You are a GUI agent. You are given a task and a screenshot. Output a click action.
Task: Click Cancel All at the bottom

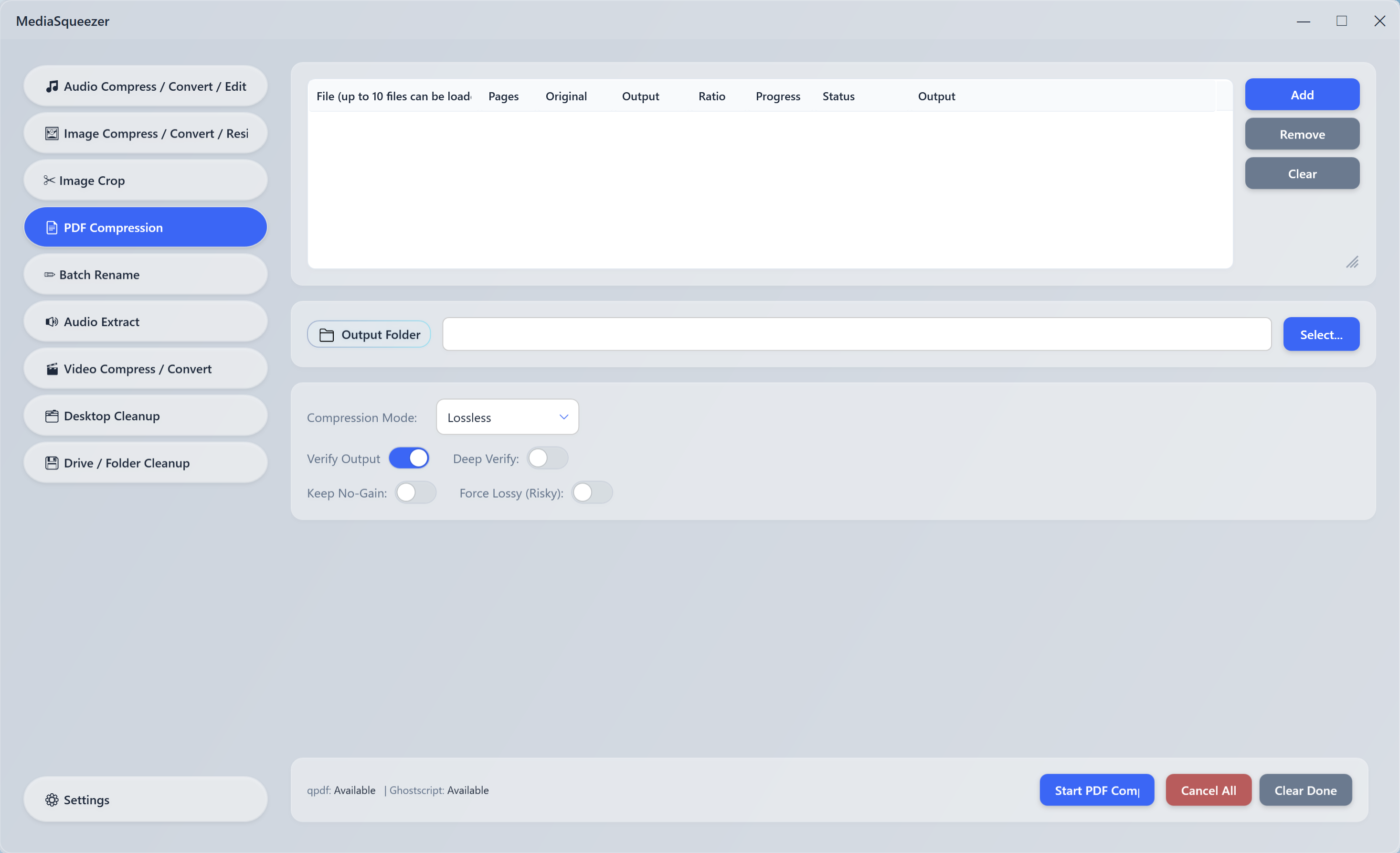(1208, 790)
